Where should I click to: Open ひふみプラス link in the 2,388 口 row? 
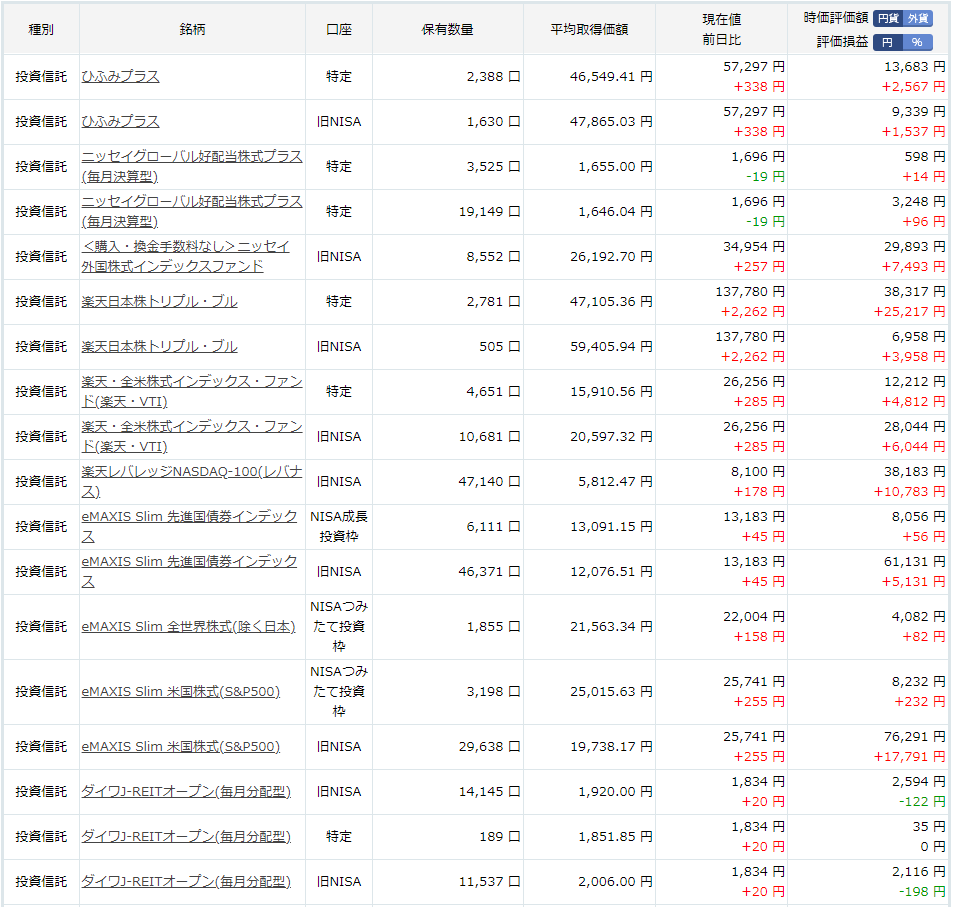coord(120,77)
